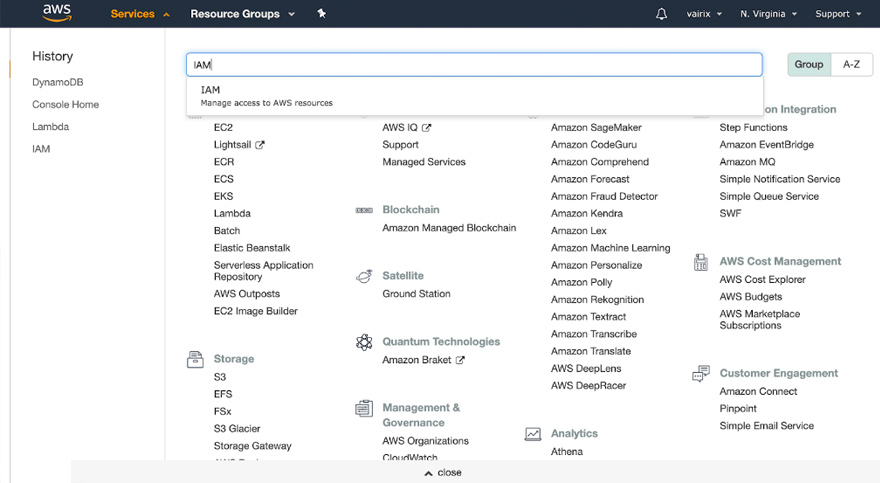Image resolution: width=880 pixels, height=483 pixels.
Task: Open Lambda from History
Action: (51, 127)
